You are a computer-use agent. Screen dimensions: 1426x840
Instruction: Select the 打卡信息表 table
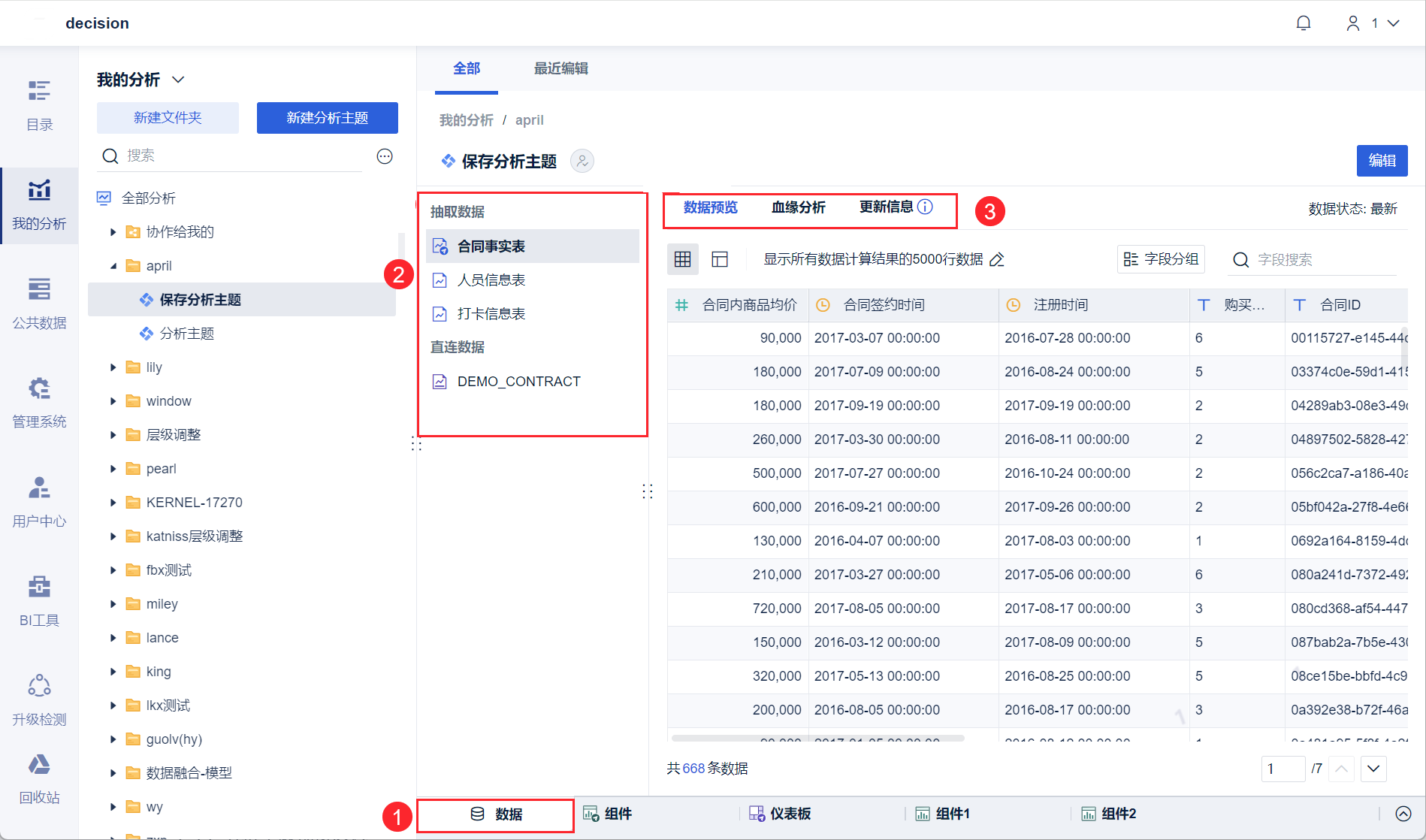coord(533,314)
